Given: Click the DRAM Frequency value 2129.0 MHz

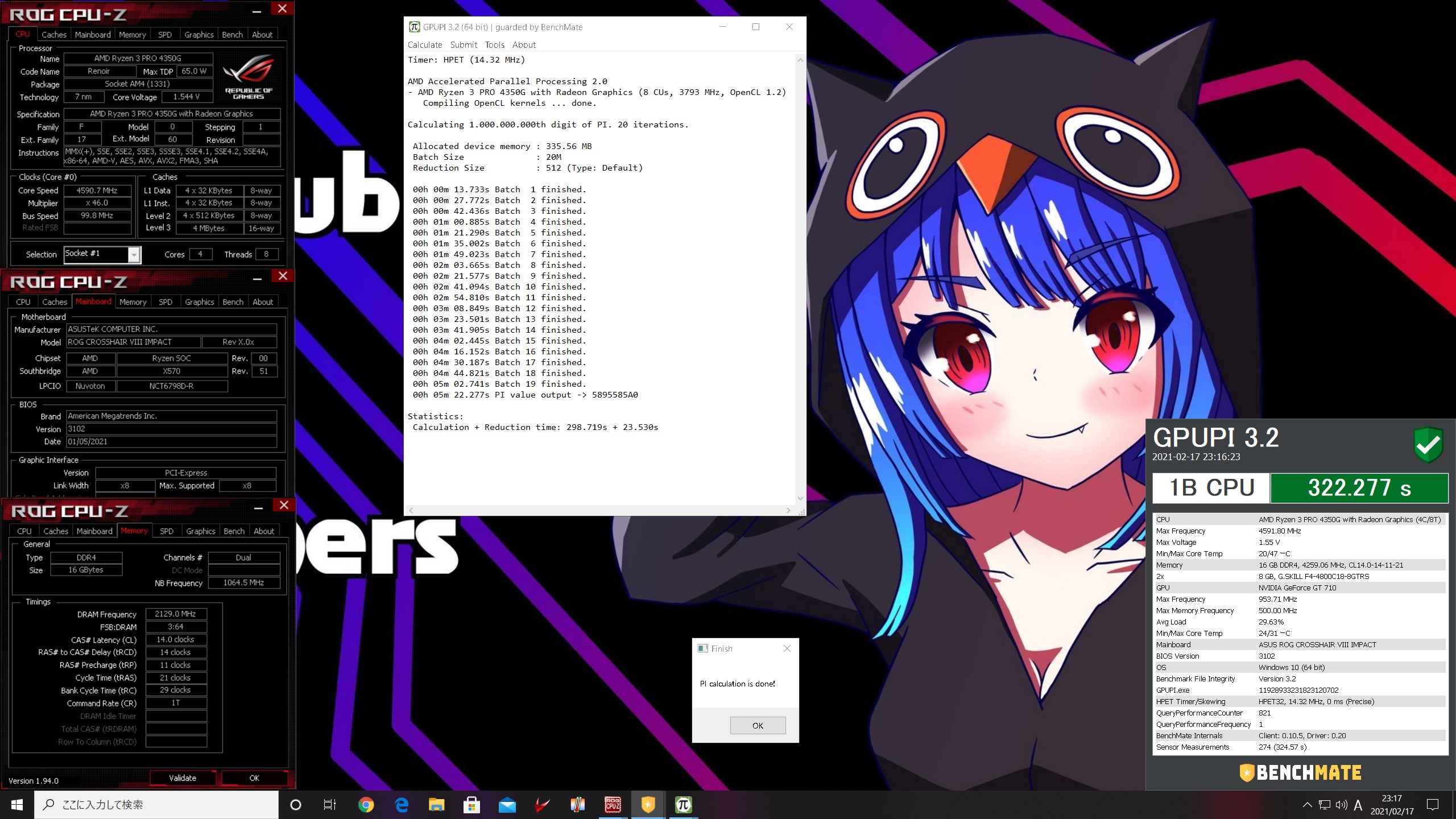Looking at the screenshot, I should click(x=176, y=614).
